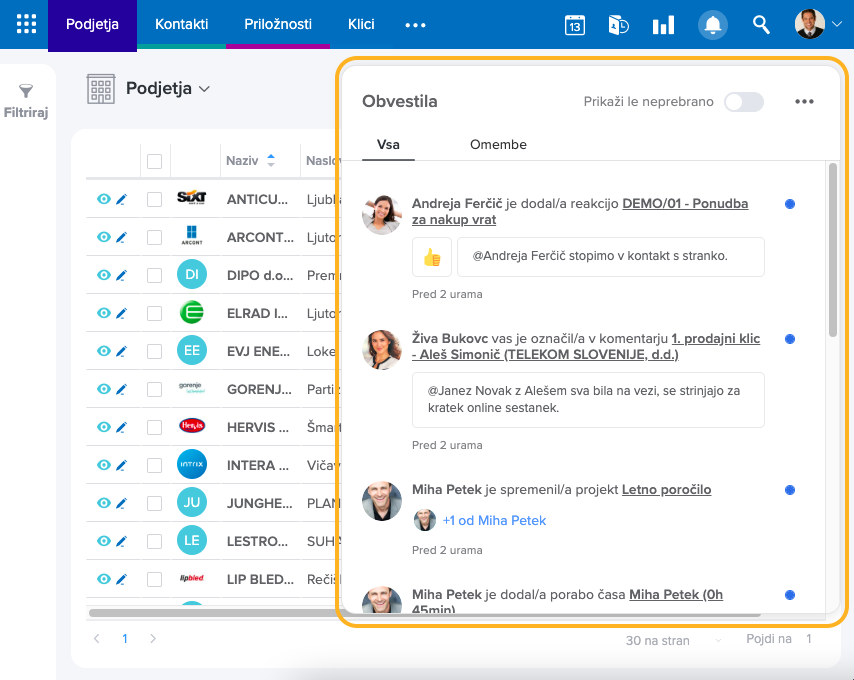Open the 30 na stran page size dropdown
Screen dimensions: 854x680
point(675,639)
